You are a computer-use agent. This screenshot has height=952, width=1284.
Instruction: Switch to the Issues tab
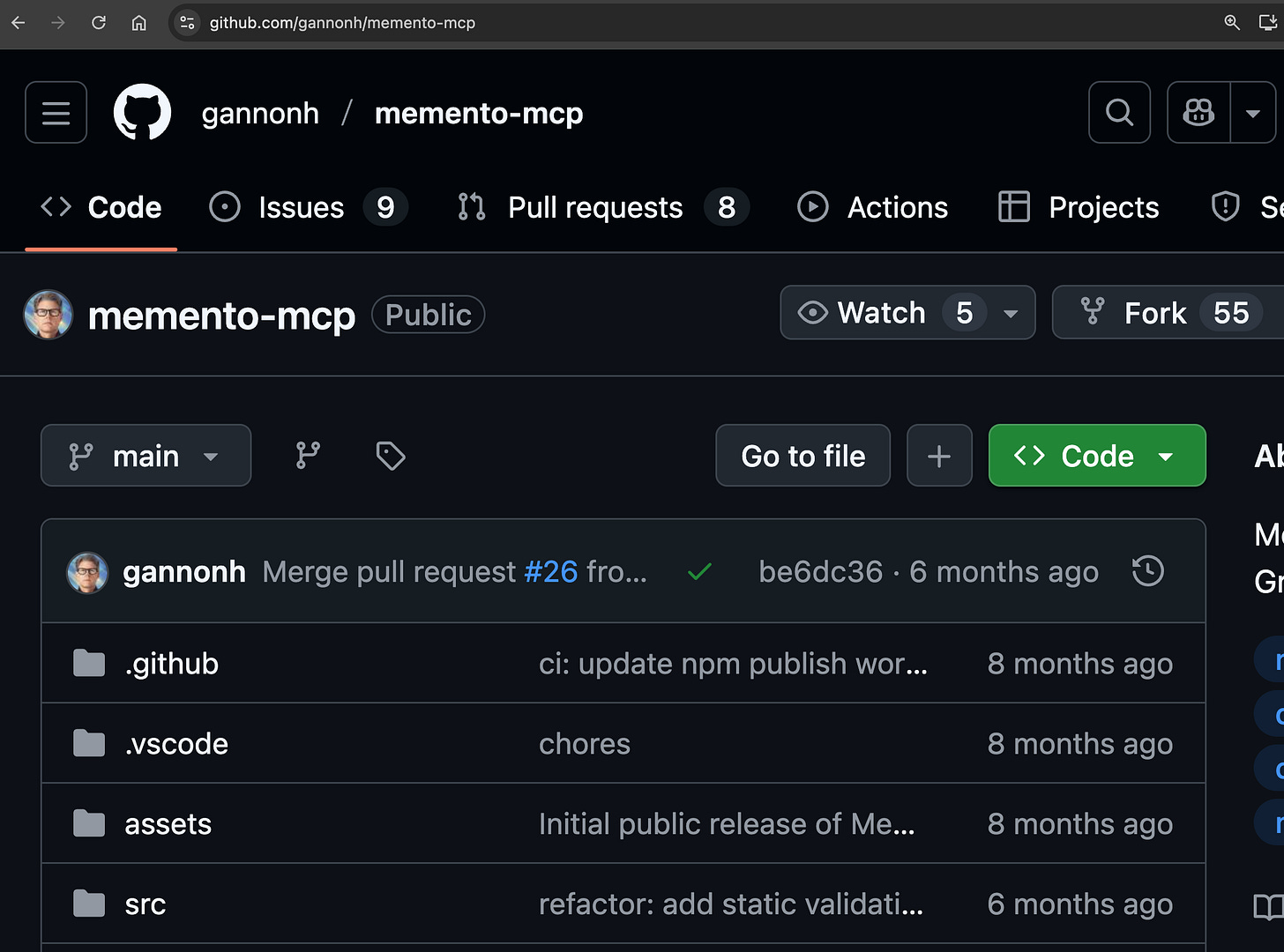308,208
